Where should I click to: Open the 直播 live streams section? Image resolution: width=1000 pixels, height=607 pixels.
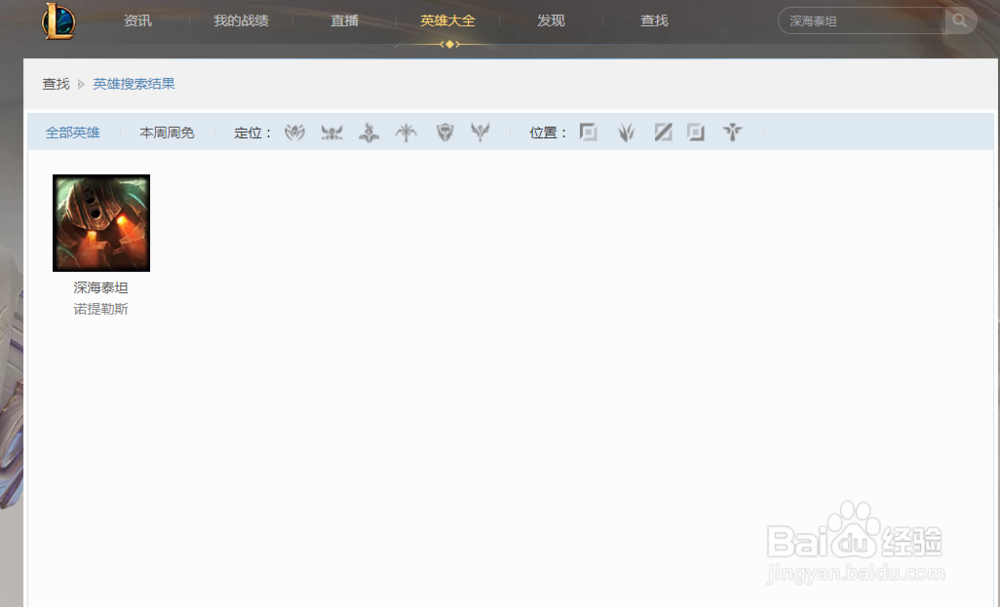tap(344, 20)
